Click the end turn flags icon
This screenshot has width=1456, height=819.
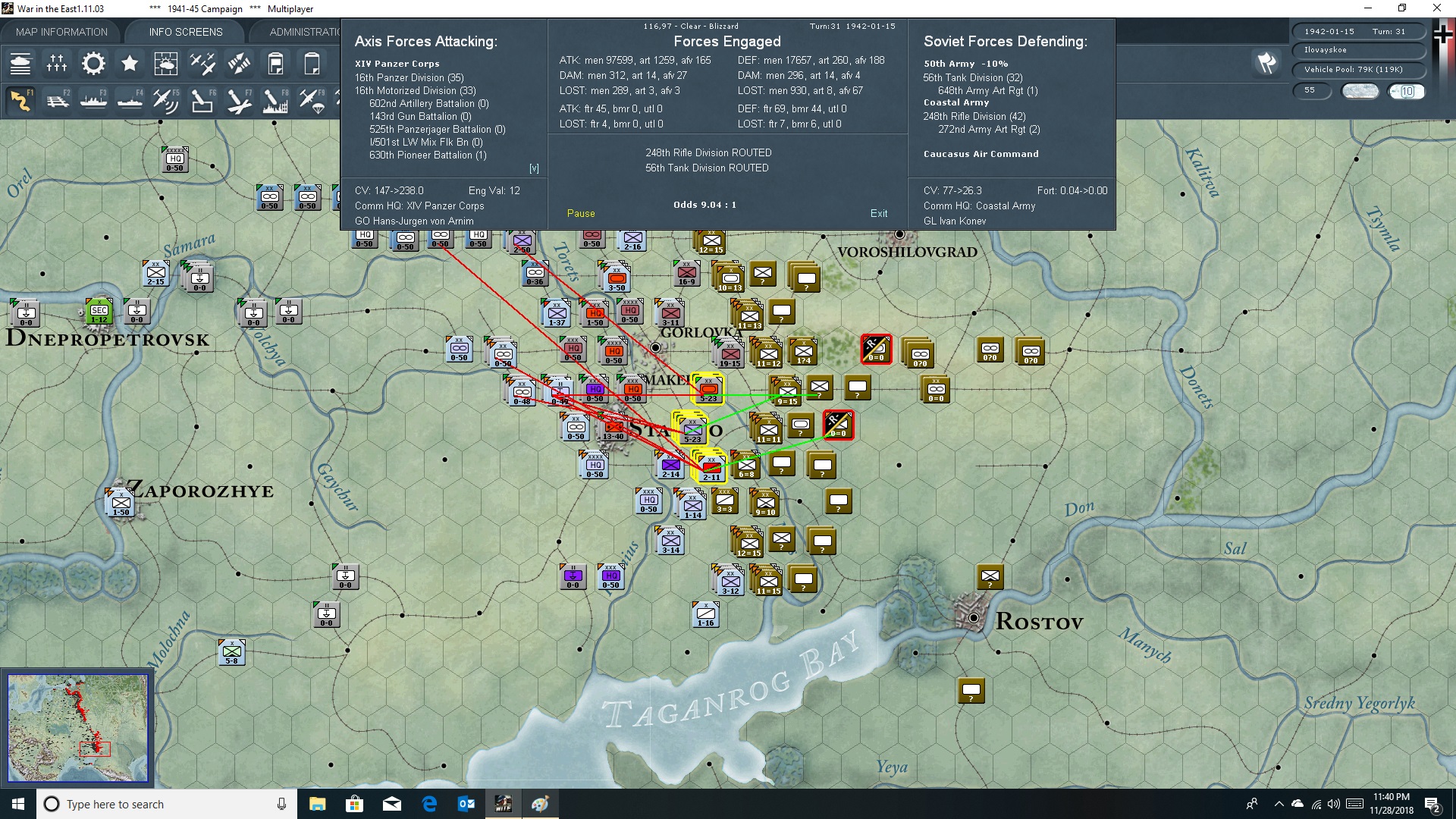(x=1266, y=63)
